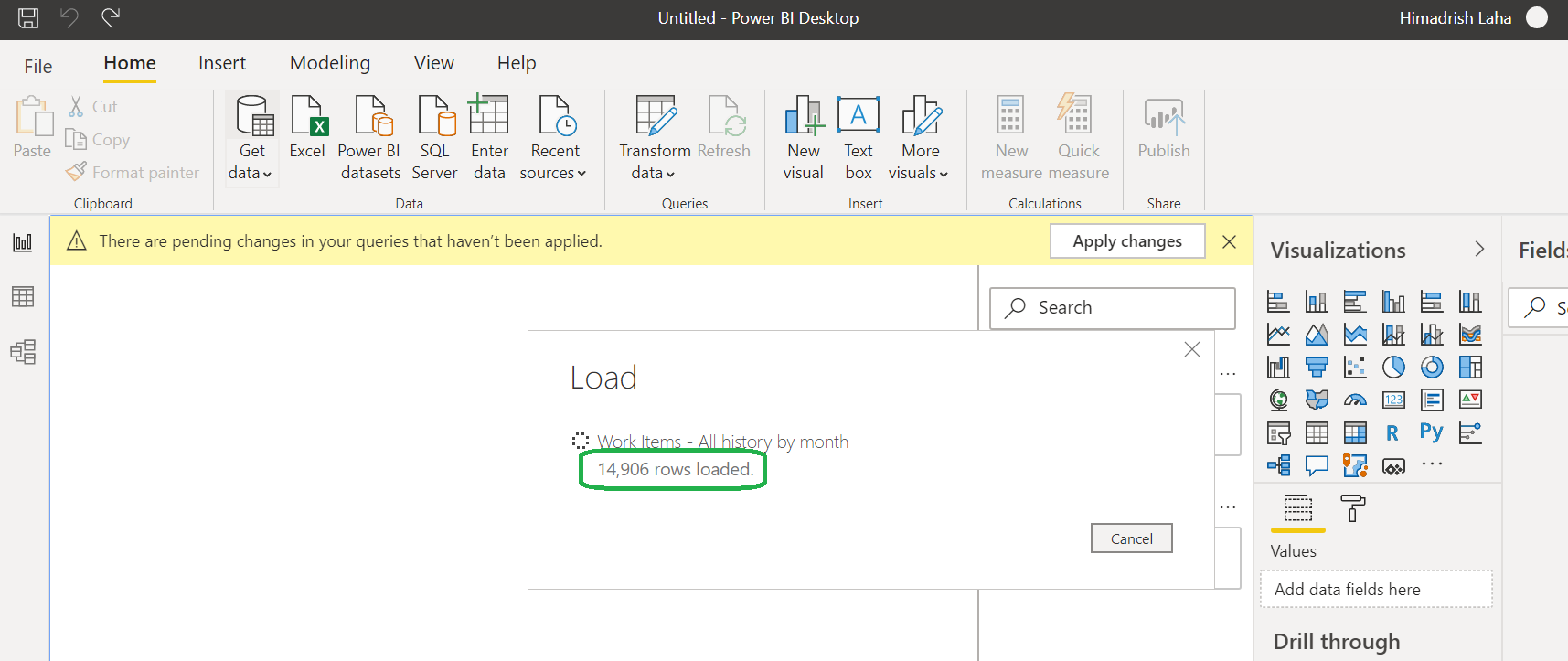Select Decomposition tree visualization
The height and width of the screenshot is (661, 1568).
[x=1278, y=465]
